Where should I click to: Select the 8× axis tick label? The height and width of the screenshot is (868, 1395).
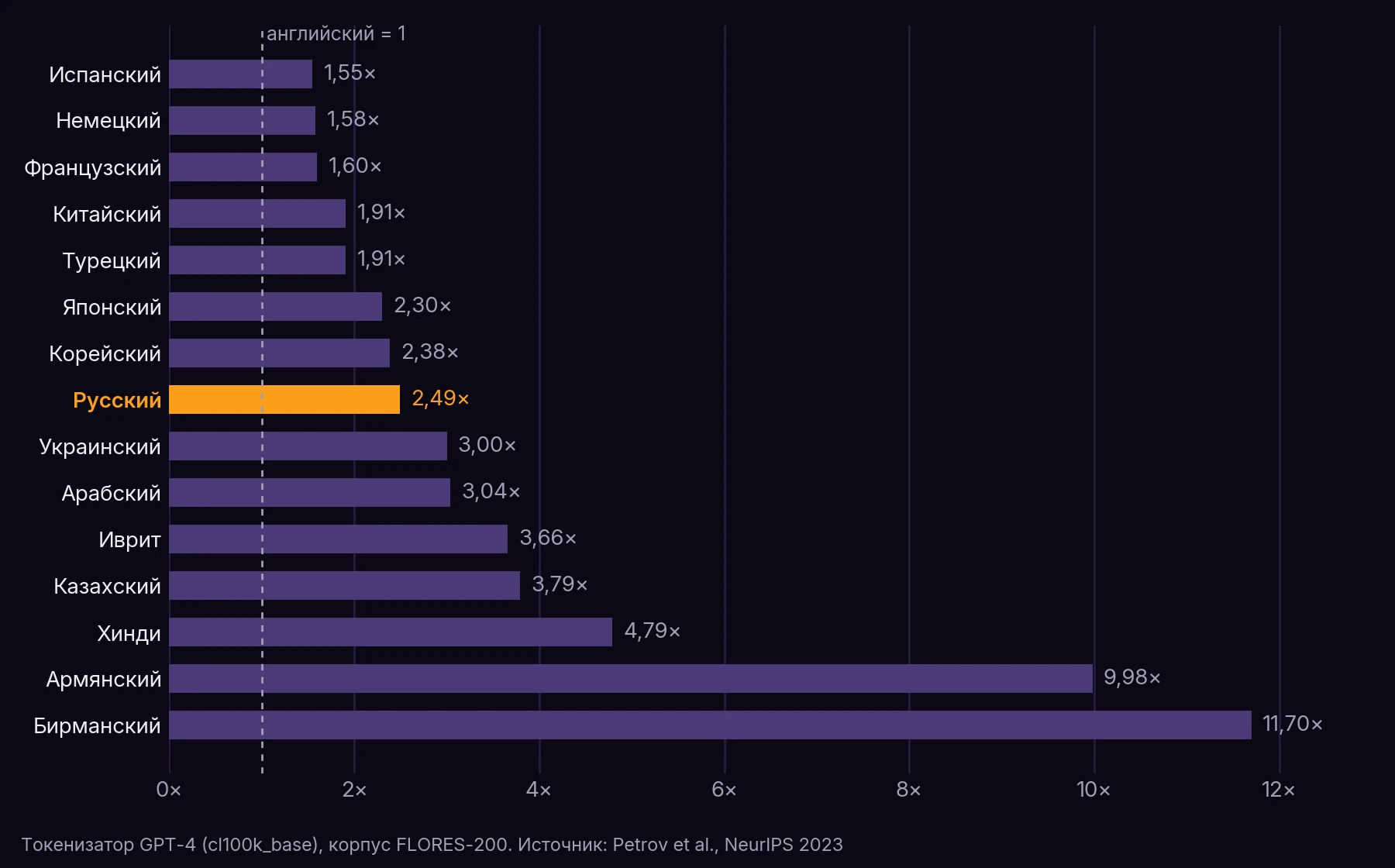pyautogui.click(x=908, y=790)
